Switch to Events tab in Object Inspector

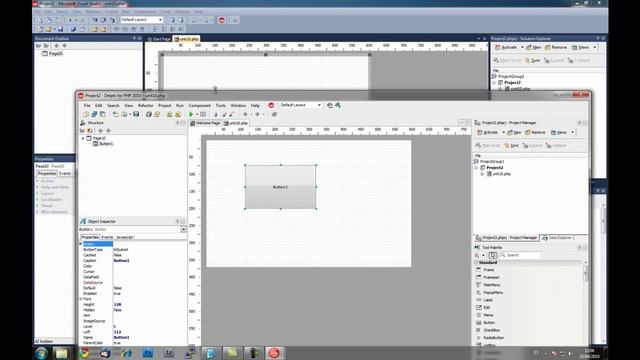tap(107, 237)
